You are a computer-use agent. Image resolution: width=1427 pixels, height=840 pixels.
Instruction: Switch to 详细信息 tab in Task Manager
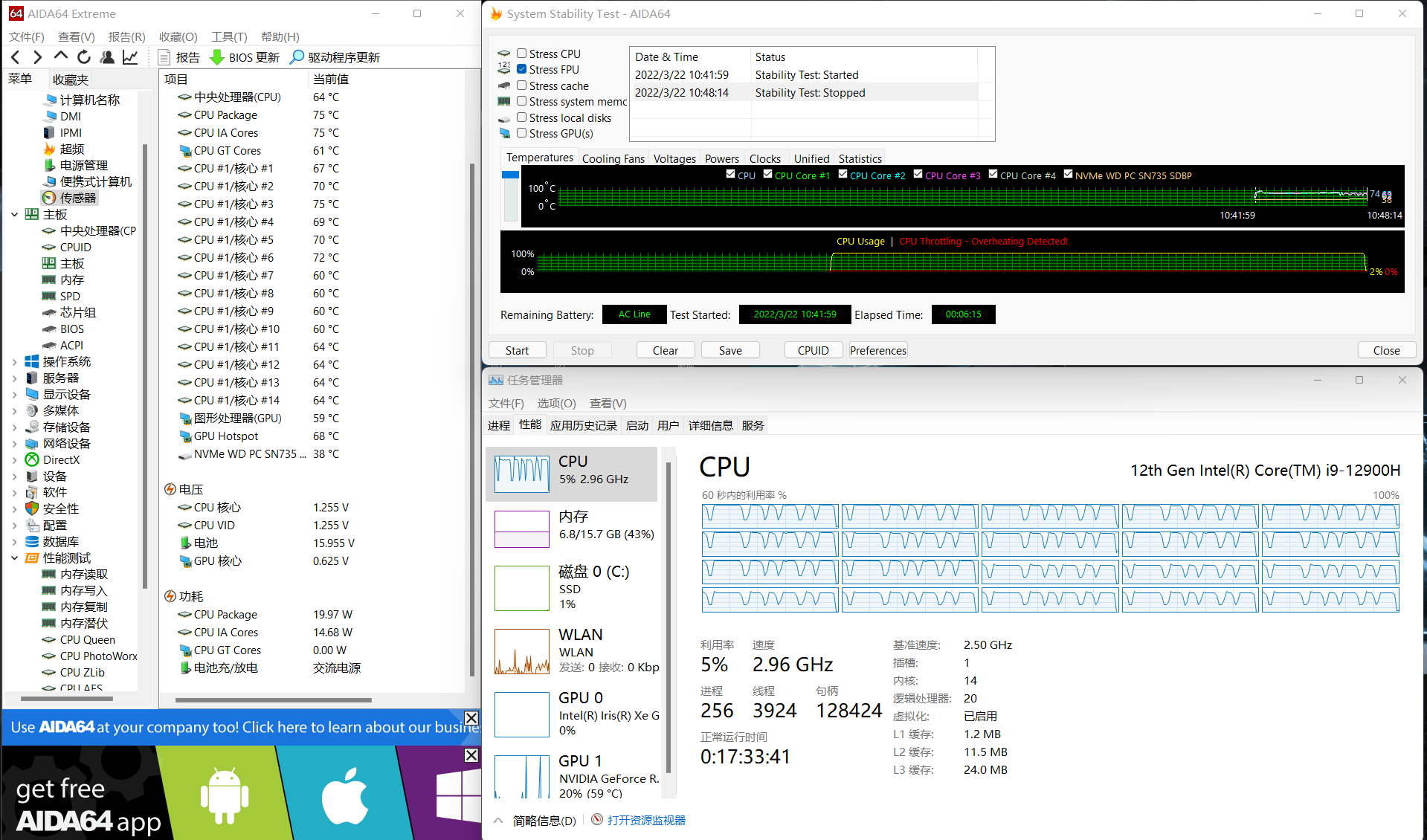[710, 425]
